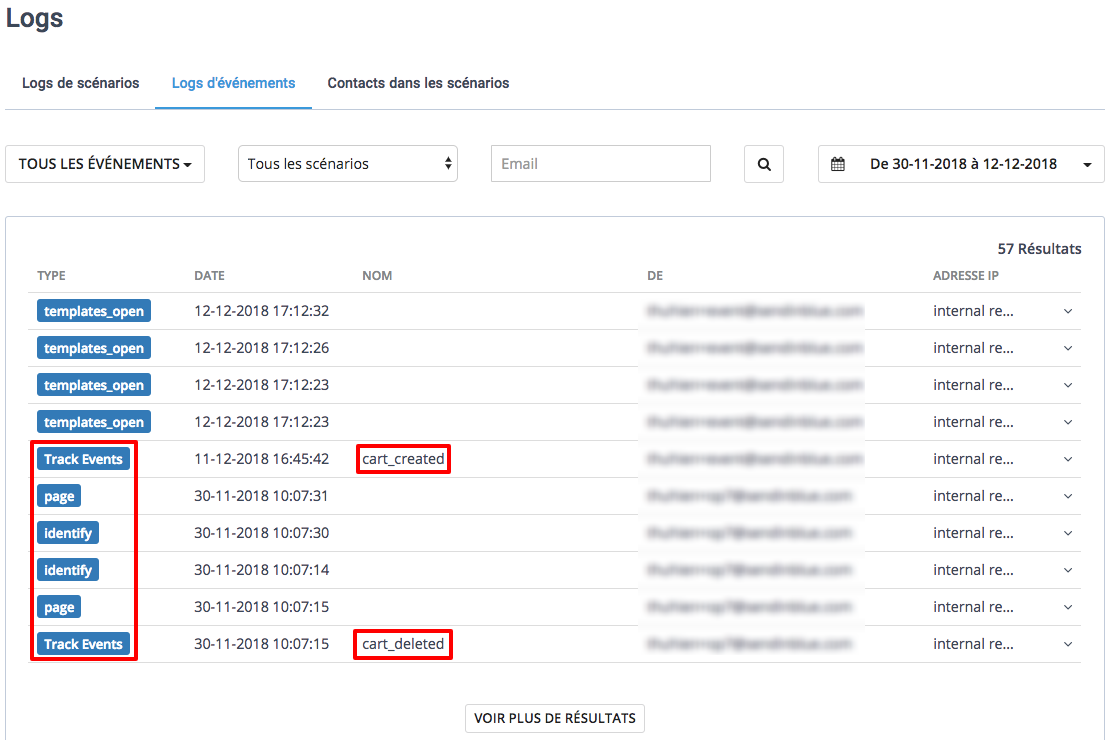Click into the Email input field
This screenshot has height=740, width=1110.
(601, 164)
